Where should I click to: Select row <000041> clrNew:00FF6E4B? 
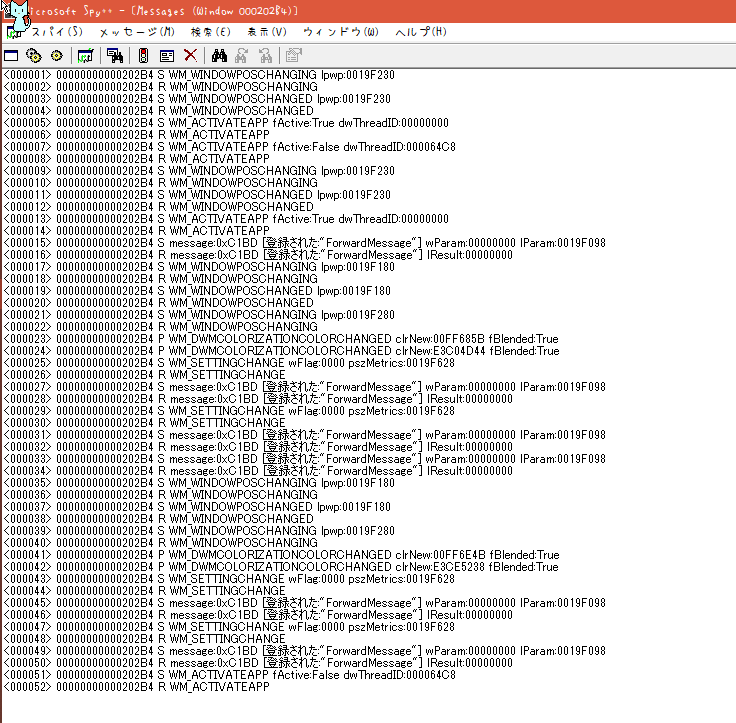(282, 555)
